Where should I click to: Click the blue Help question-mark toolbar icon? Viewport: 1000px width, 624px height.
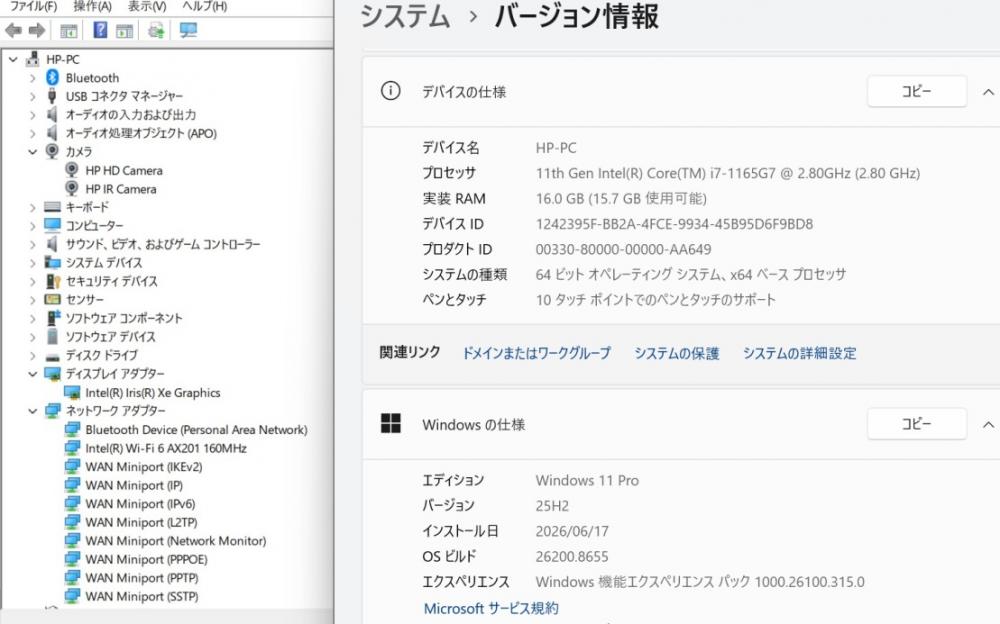point(100,30)
